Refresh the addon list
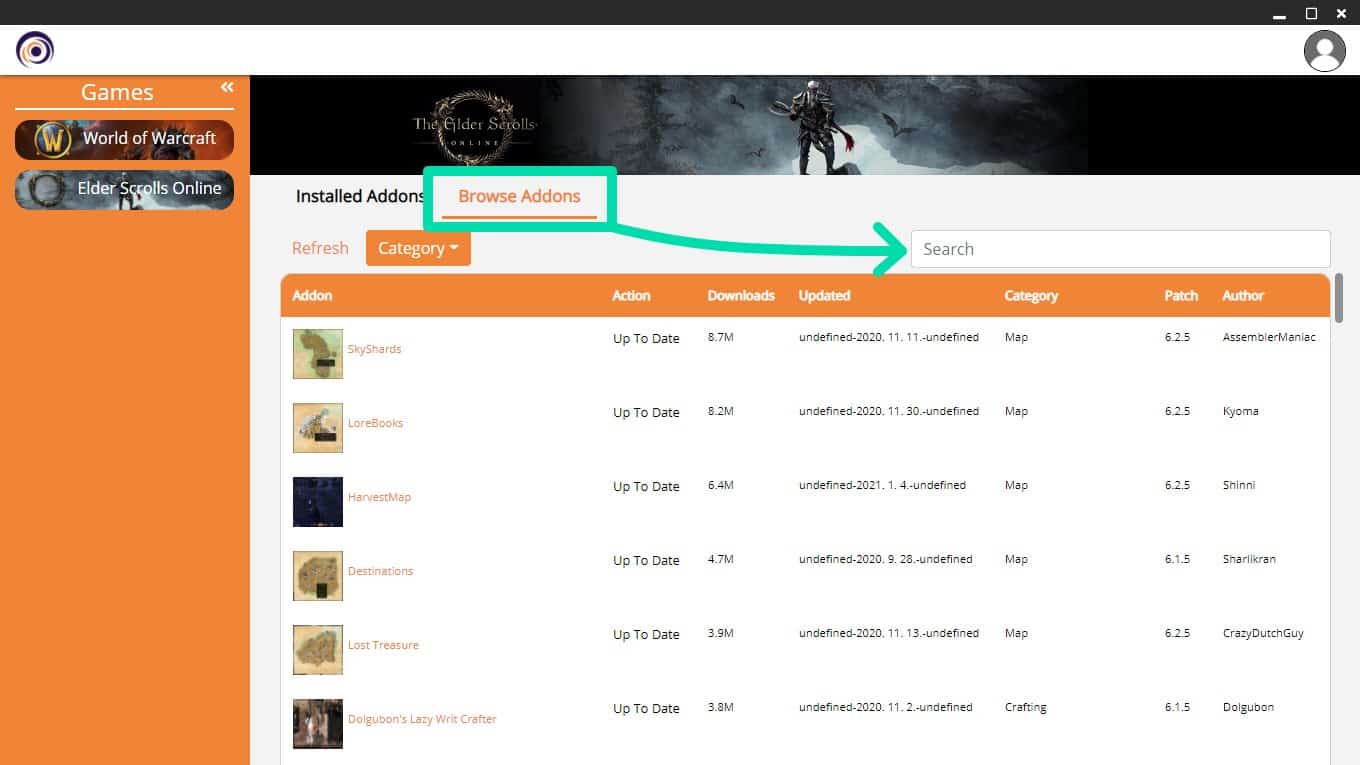1360x765 pixels. tap(320, 248)
